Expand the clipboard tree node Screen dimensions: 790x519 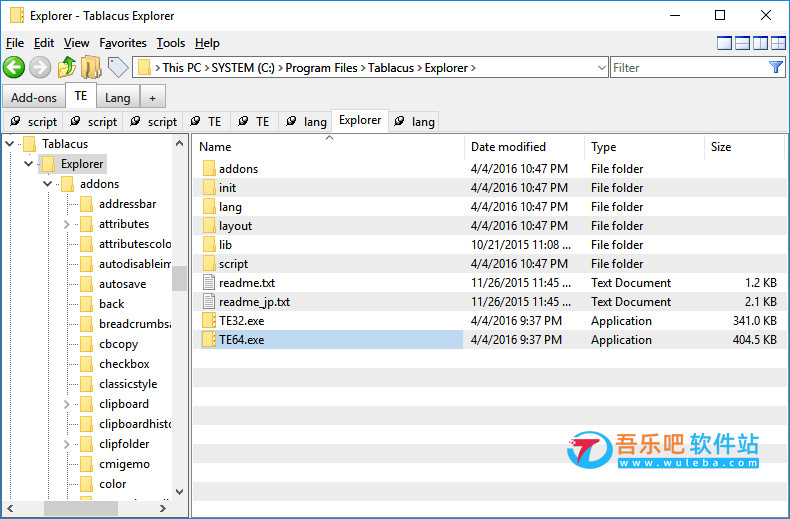click(67, 404)
